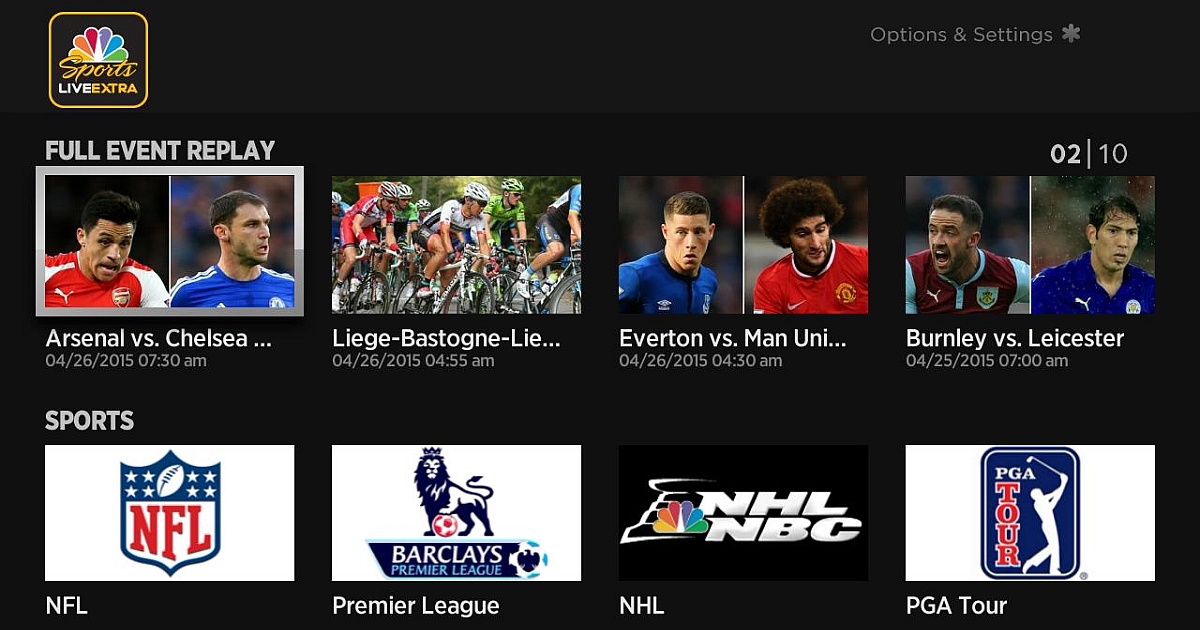Click the Burnley vs. Leicester title text
The height and width of the screenshot is (630, 1200).
(1015, 338)
